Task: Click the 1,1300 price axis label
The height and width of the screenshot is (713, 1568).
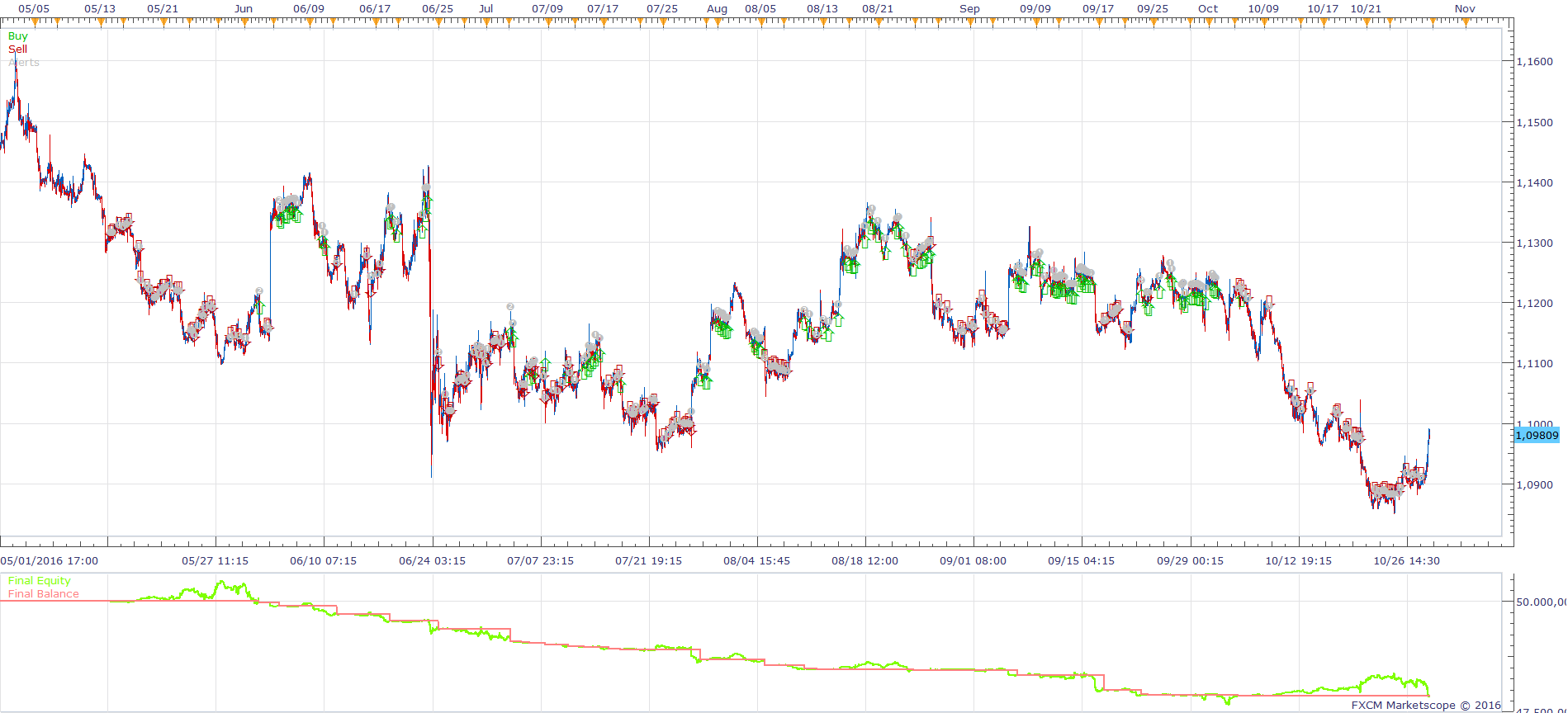Action: (x=1534, y=243)
